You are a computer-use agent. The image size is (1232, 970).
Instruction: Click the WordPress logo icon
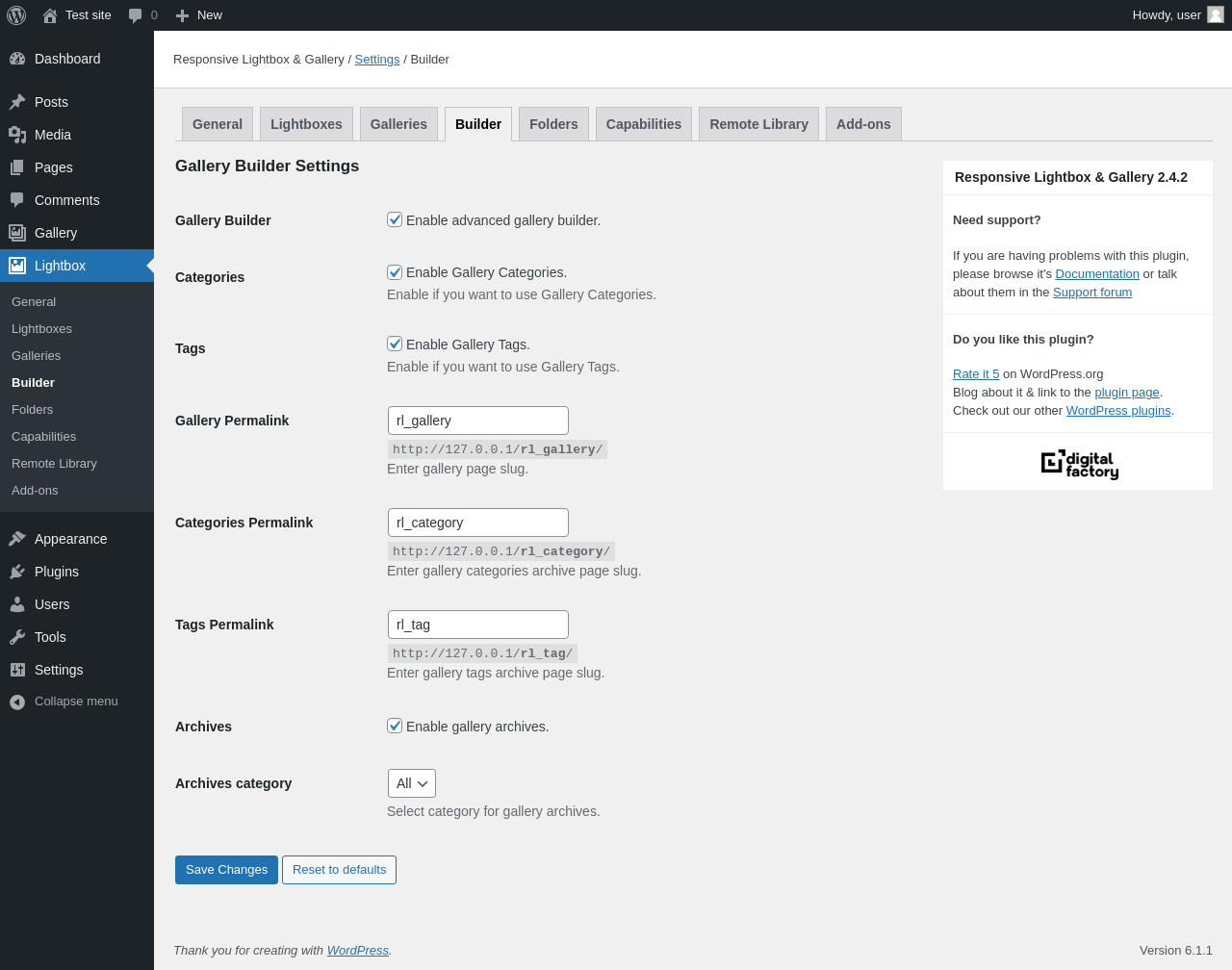16,15
